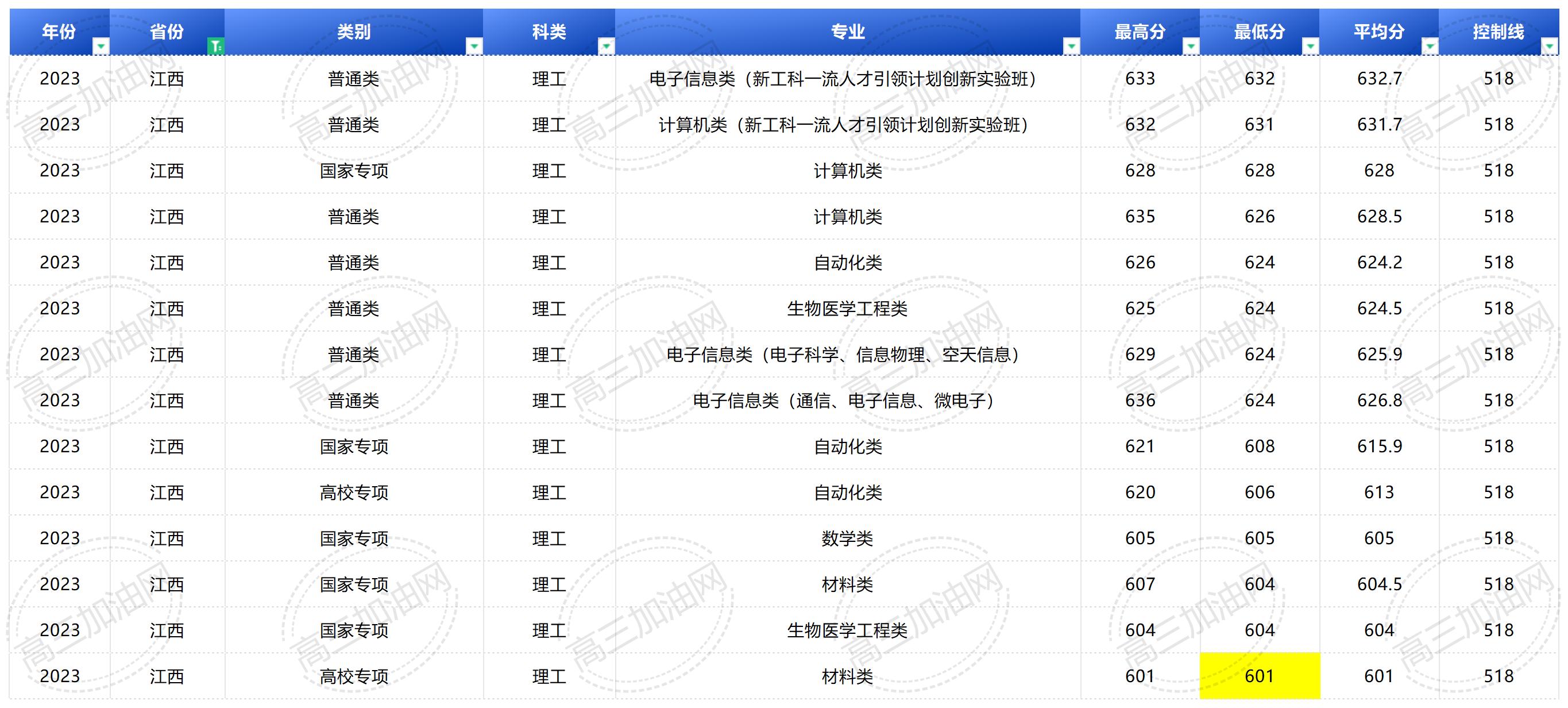
Task: Select highest score cell 635
Action: (1140, 217)
